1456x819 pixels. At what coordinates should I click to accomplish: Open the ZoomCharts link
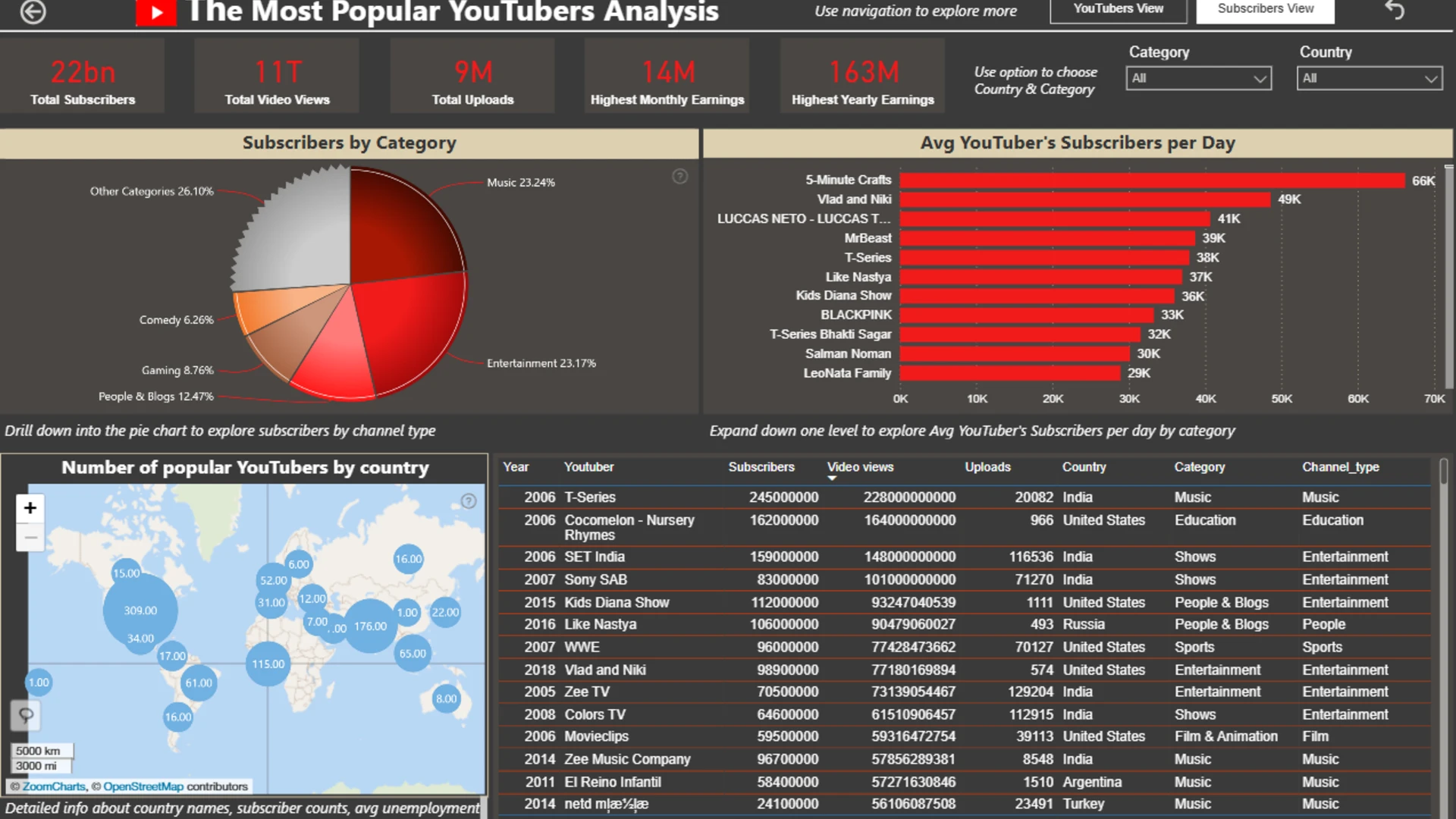(54, 786)
